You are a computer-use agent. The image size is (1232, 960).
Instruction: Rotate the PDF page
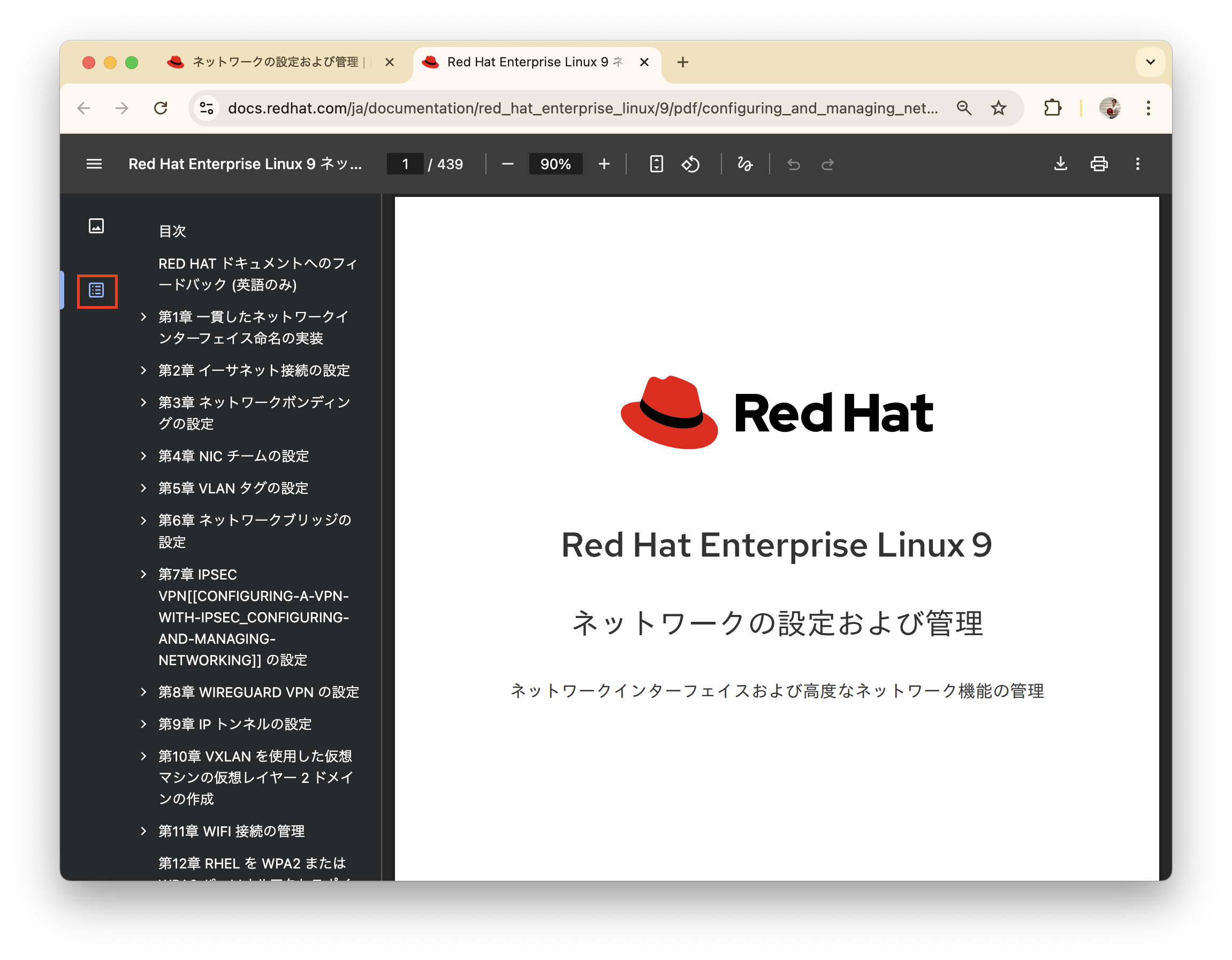click(690, 164)
